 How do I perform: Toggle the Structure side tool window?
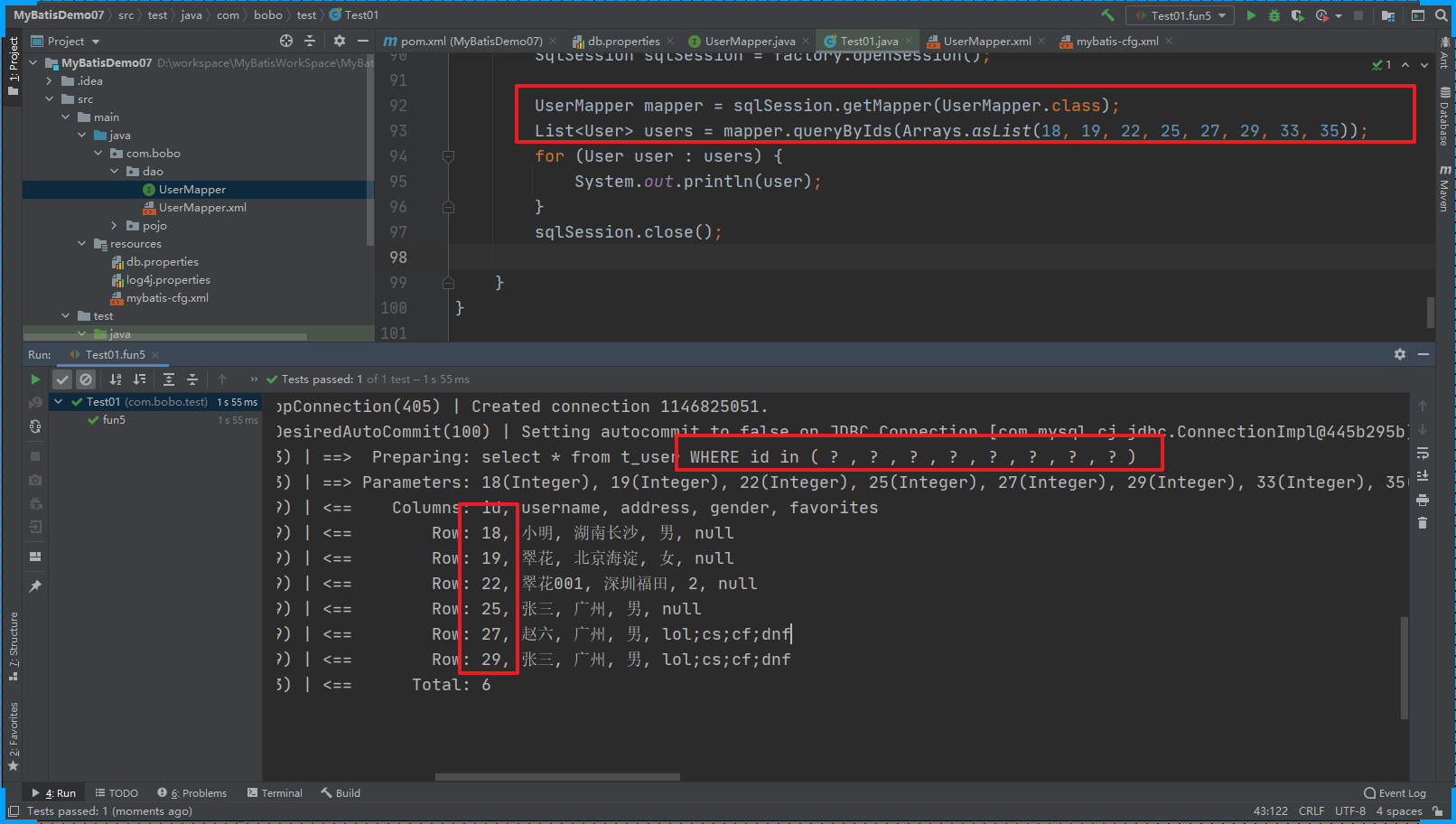tap(13, 645)
